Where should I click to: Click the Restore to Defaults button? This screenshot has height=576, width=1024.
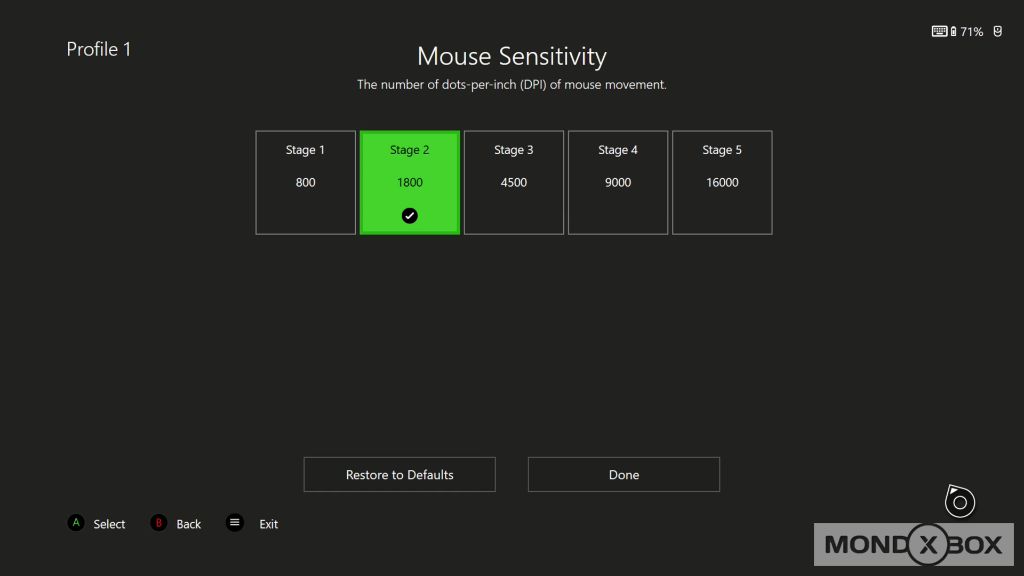(400, 475)
